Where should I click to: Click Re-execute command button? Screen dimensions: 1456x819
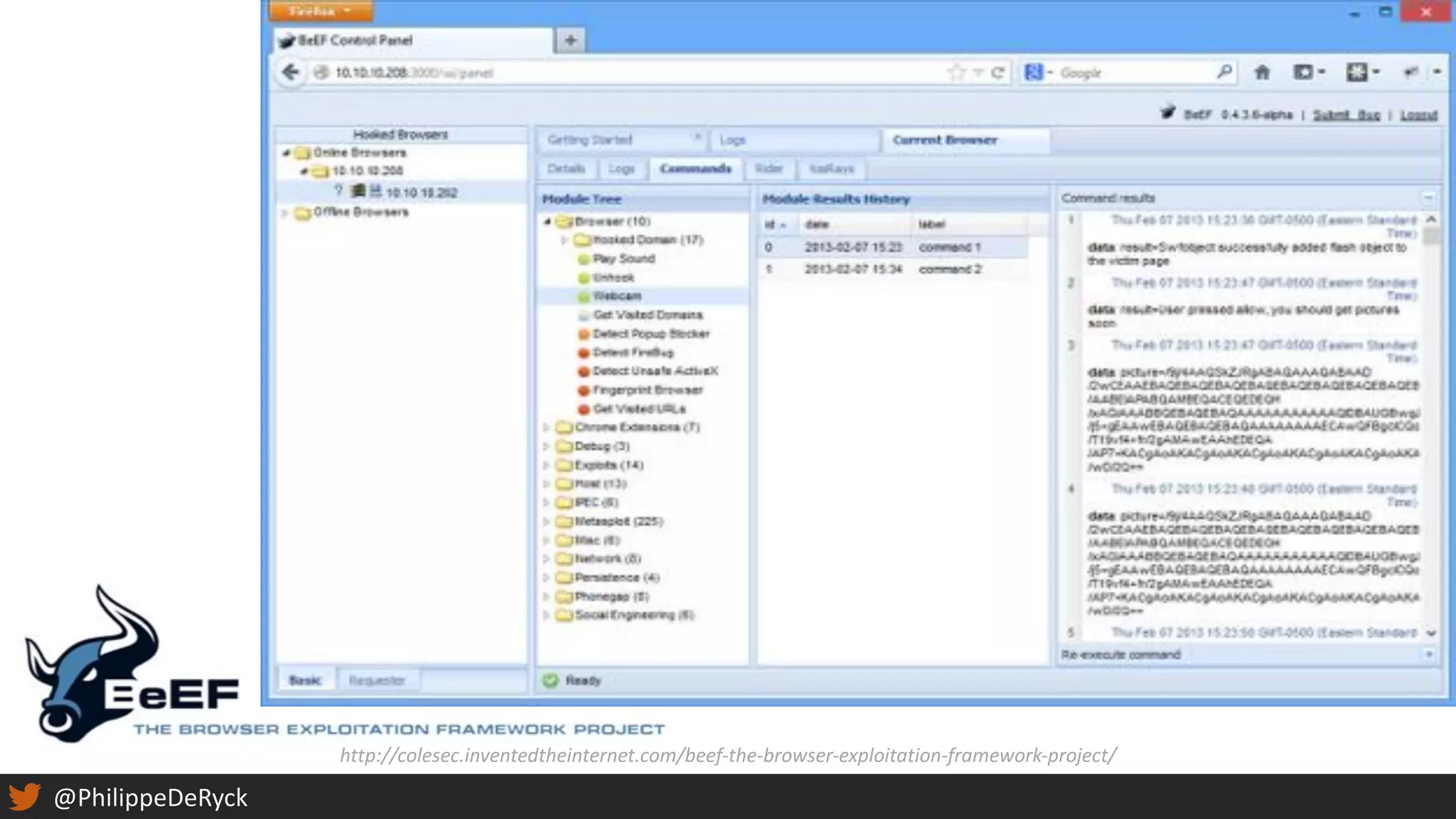tap(1120, 655)
